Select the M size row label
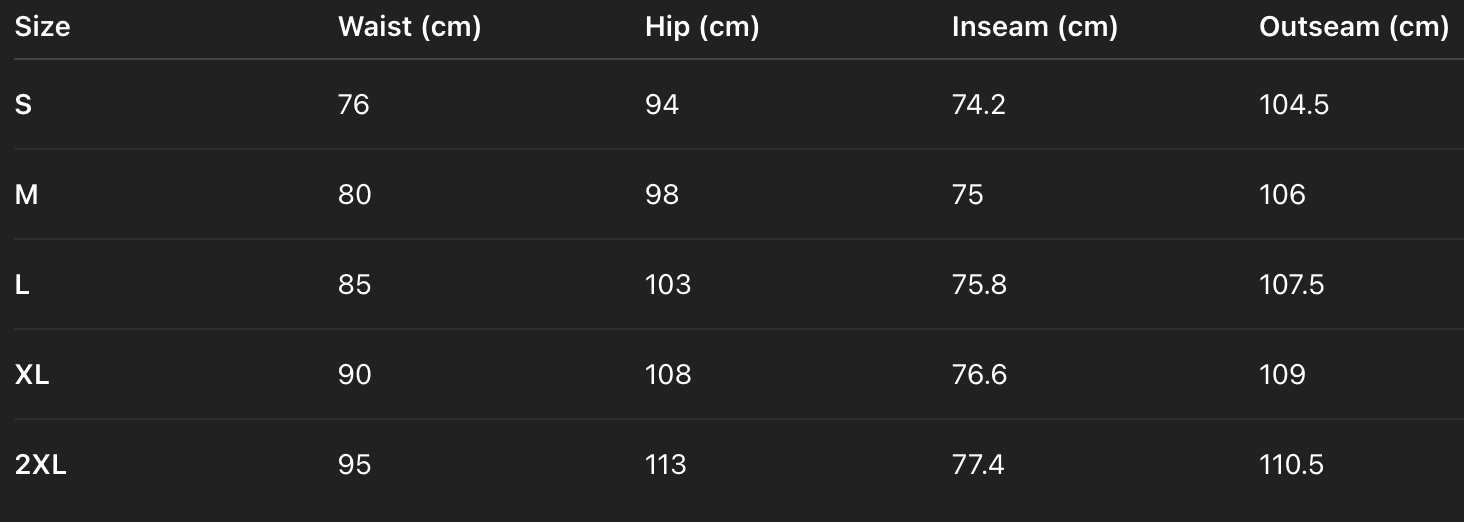Screen dimensions: 1464x522 [26, 194]
